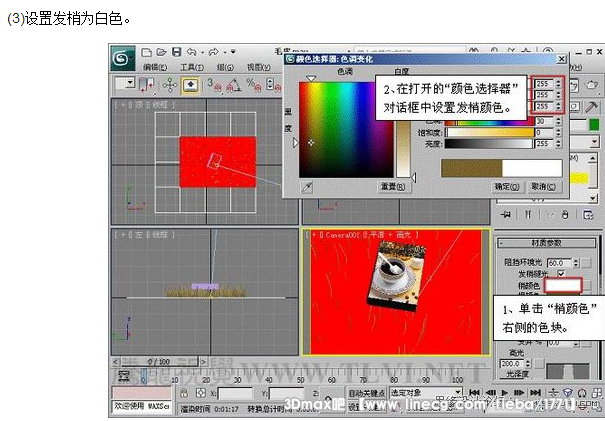Toggle the 发梢褪光 checkbox
Screen dimensions: 605x421
click(x=561, y=273)
